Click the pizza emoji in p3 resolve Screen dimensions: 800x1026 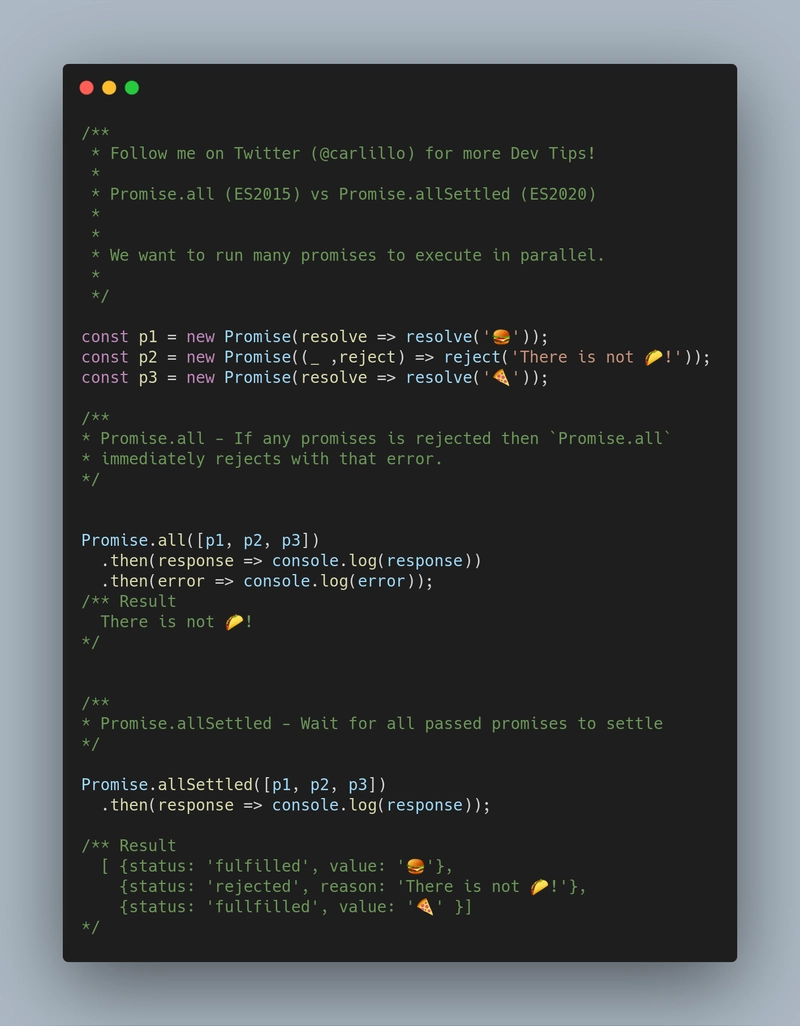501,378
